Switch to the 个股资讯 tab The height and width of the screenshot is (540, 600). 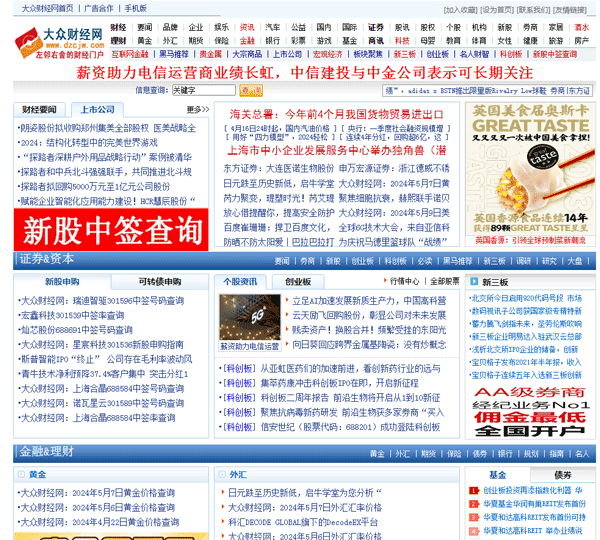click(x=240, y=282)
